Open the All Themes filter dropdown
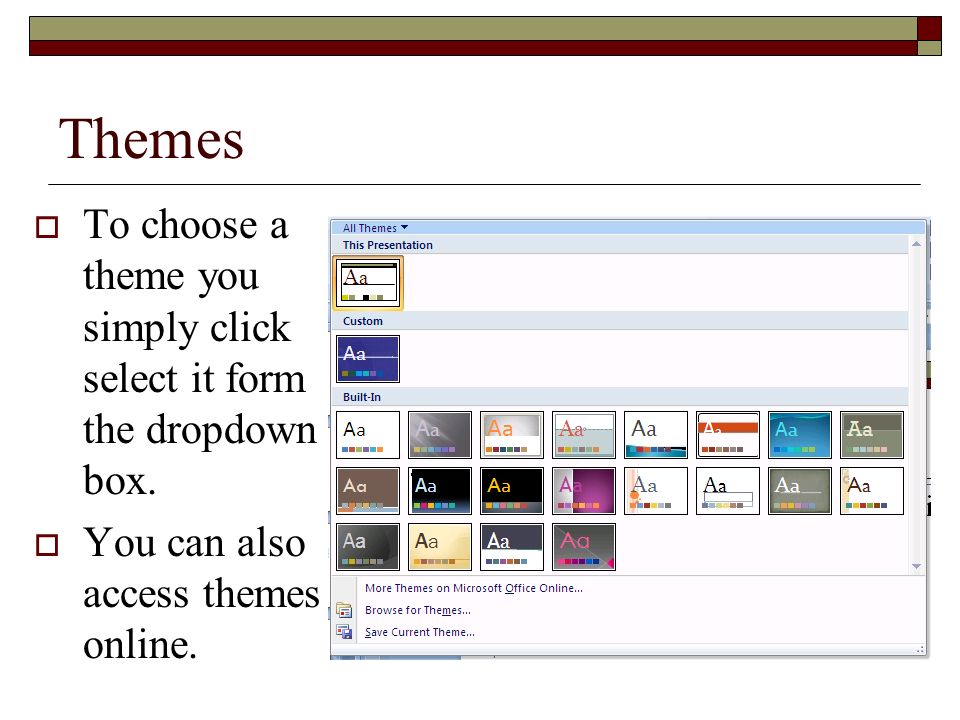The image size is (960, 720). click(x=375, y=228)
